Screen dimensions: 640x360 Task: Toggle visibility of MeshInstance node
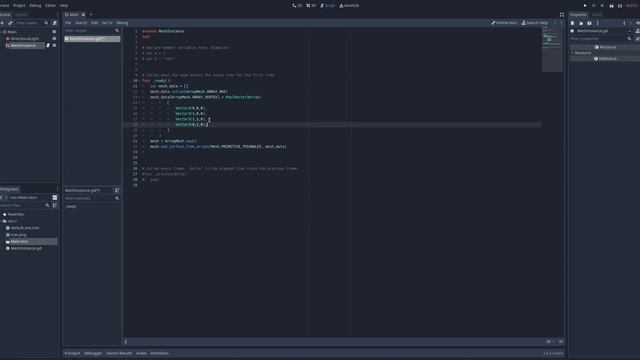pos(54,46)
